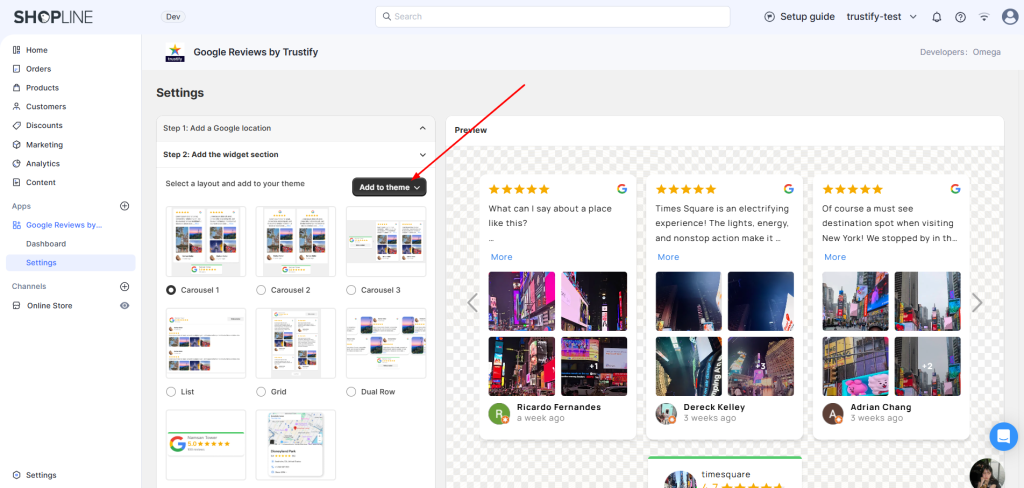Collapse Step 1 Add a Google location
Image resolution: width=1024 pixels, height=488 pixels.
296,129
